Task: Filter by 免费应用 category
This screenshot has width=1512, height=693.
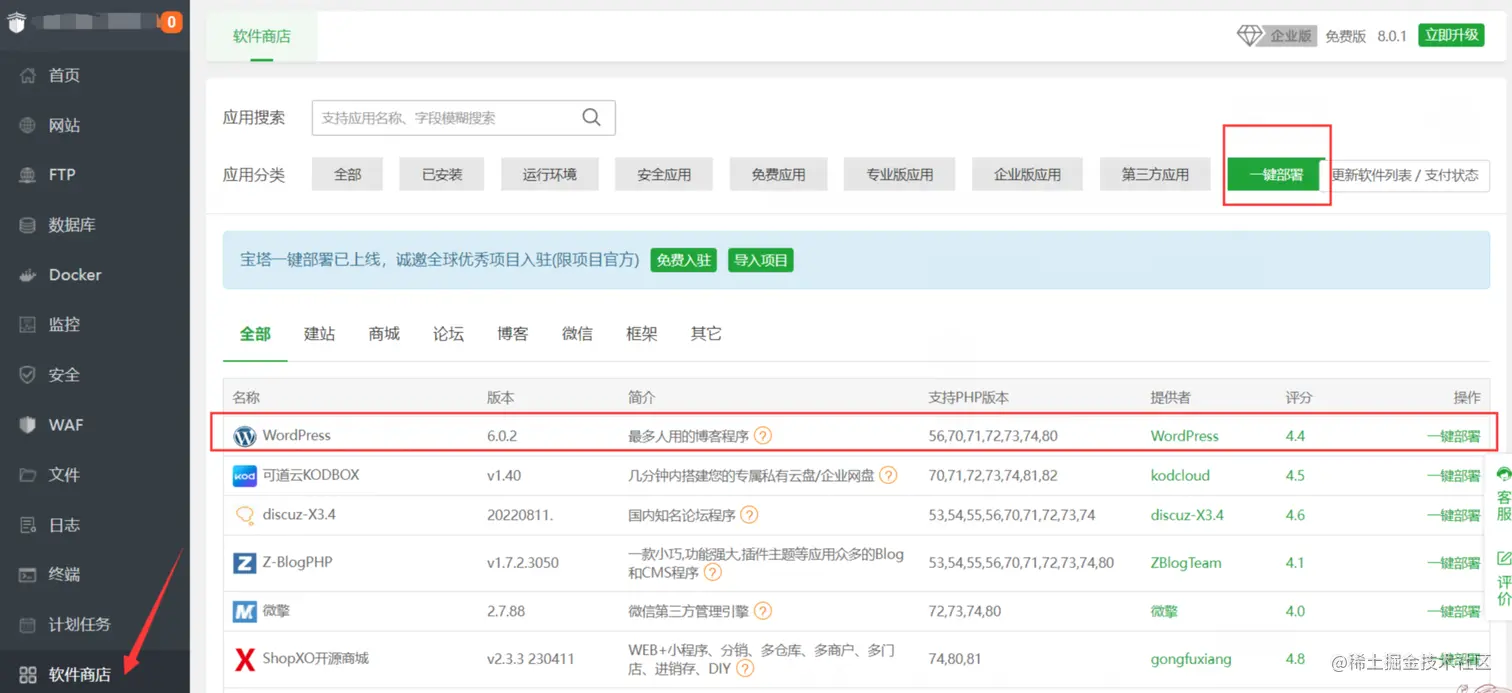Action: pyautogui.click(x=778, y=174)
